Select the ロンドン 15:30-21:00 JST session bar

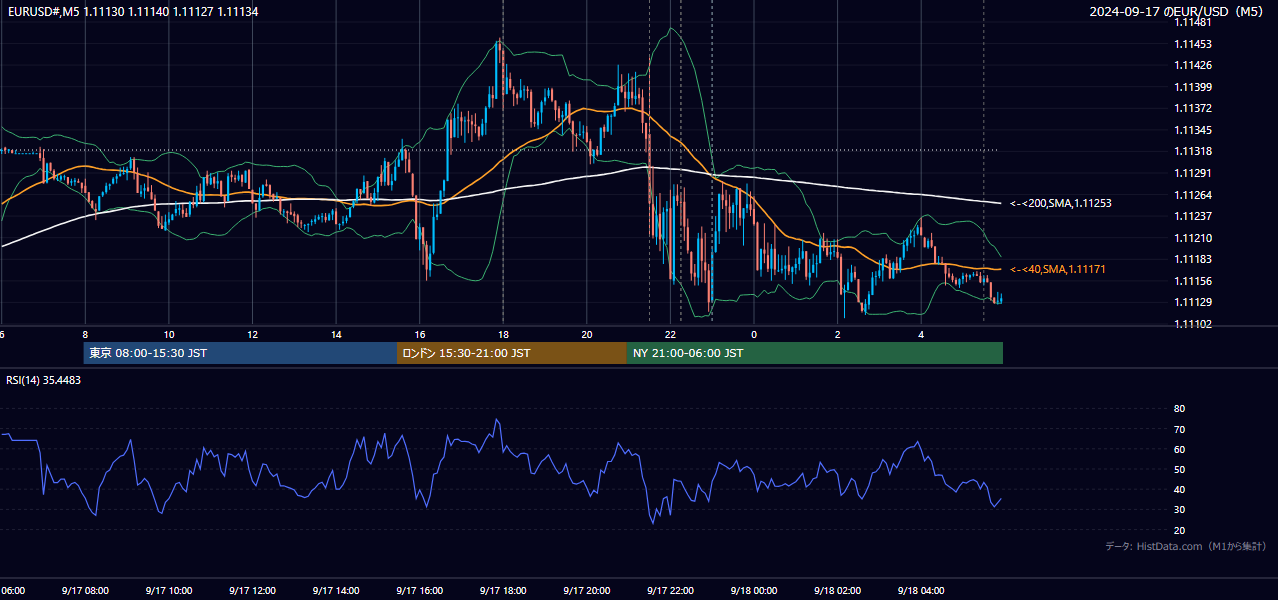pos(512,353)
